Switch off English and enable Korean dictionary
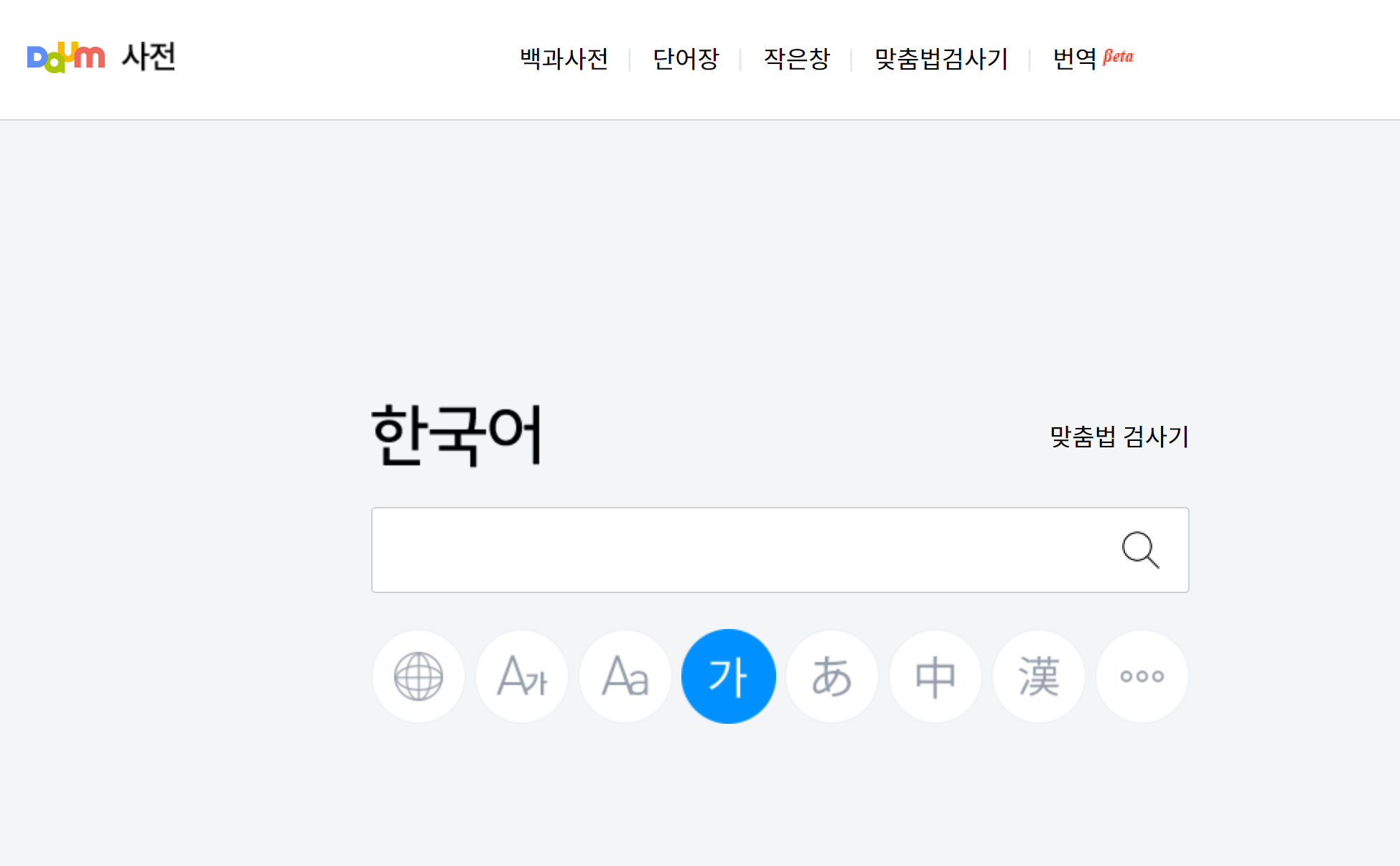 pyautogui.click(x=729, y=676)
